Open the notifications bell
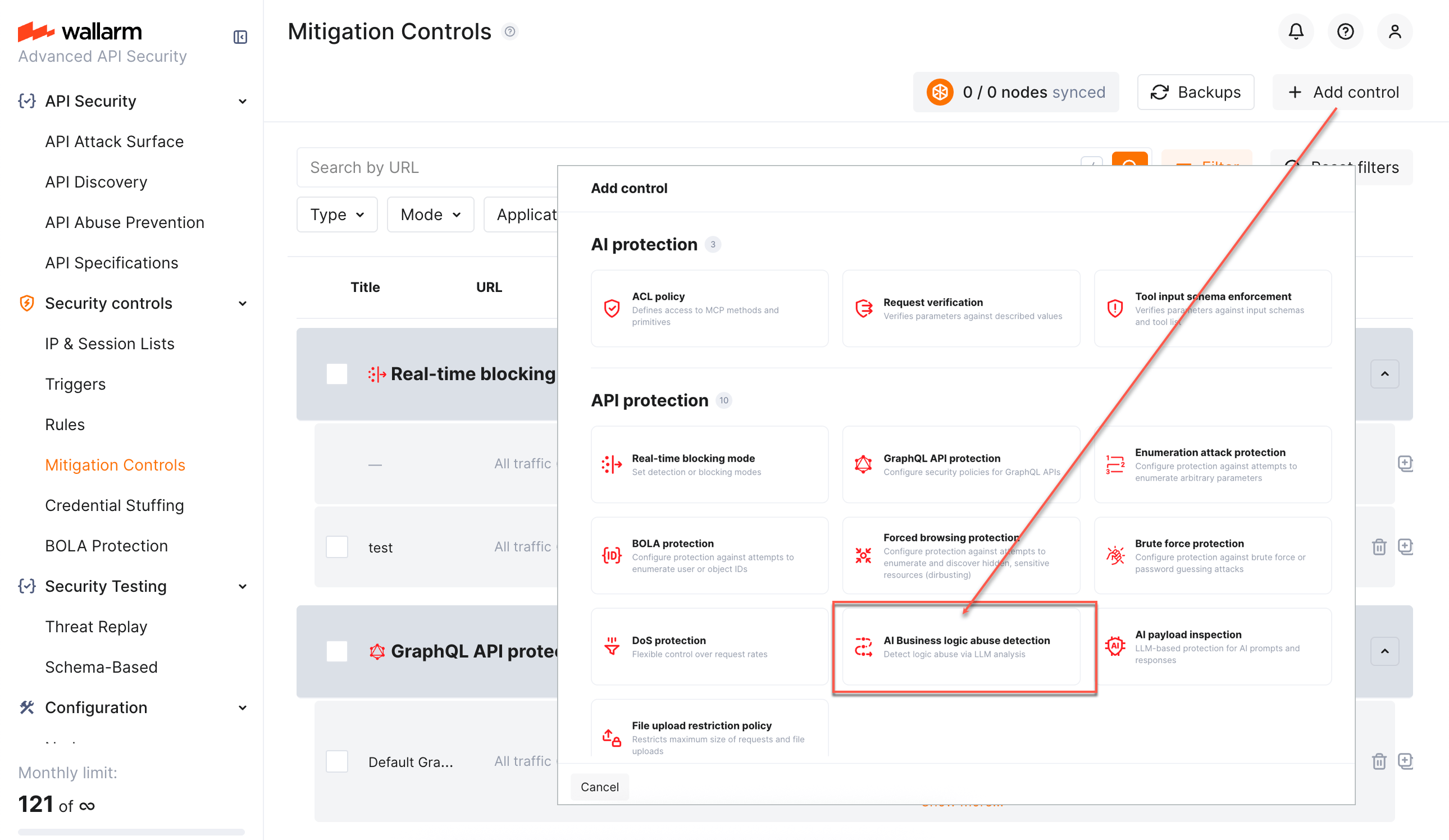 tap(1296, 31)
